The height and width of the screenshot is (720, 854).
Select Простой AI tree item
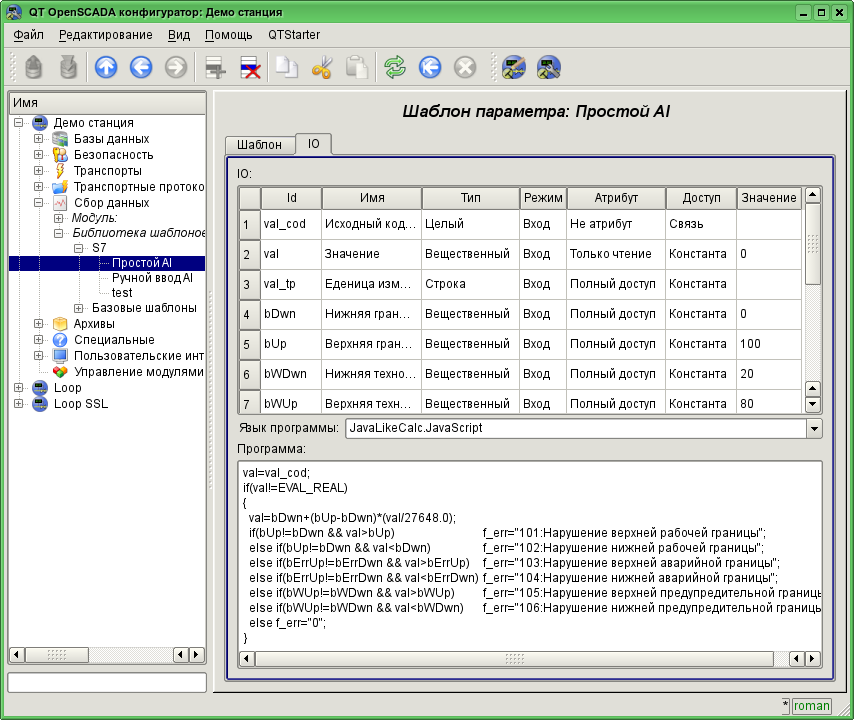coord(142,263)
